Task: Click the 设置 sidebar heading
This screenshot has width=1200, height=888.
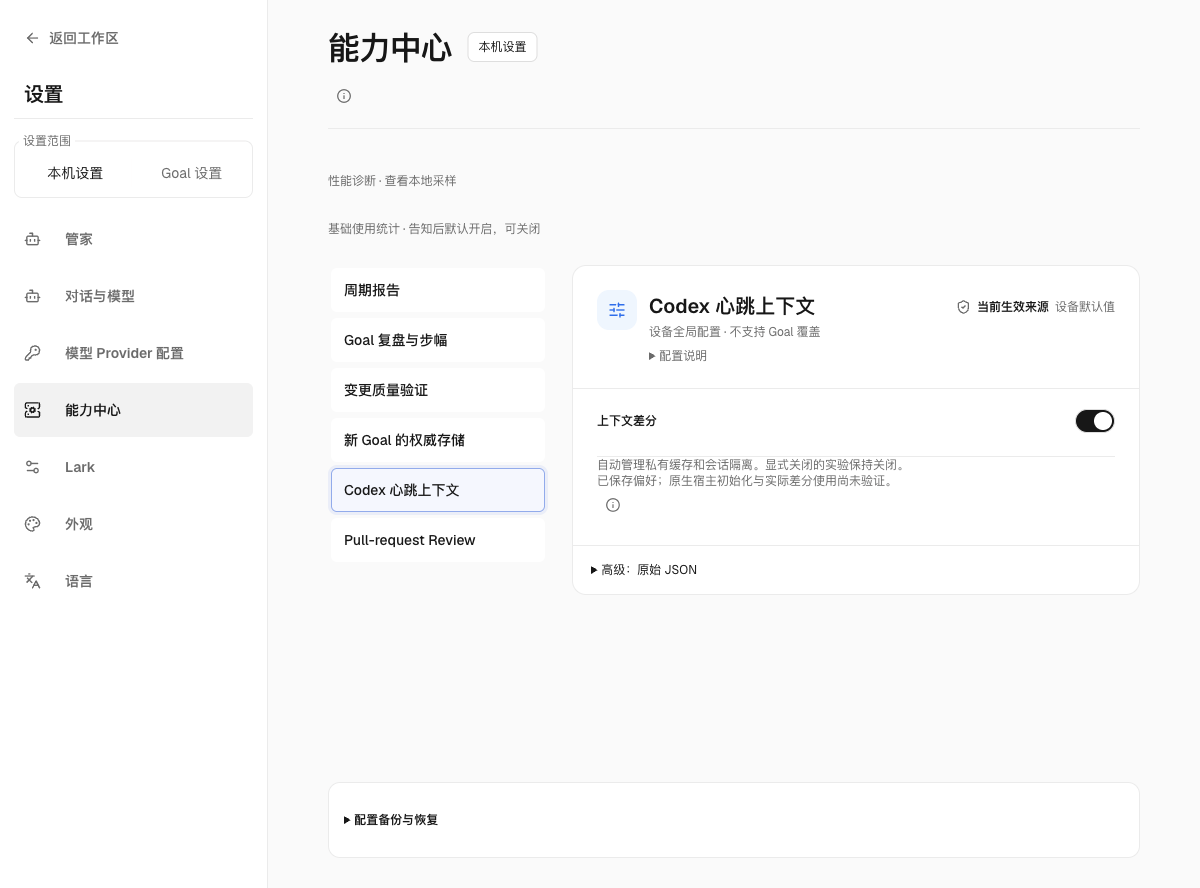Action: [44, 95]
